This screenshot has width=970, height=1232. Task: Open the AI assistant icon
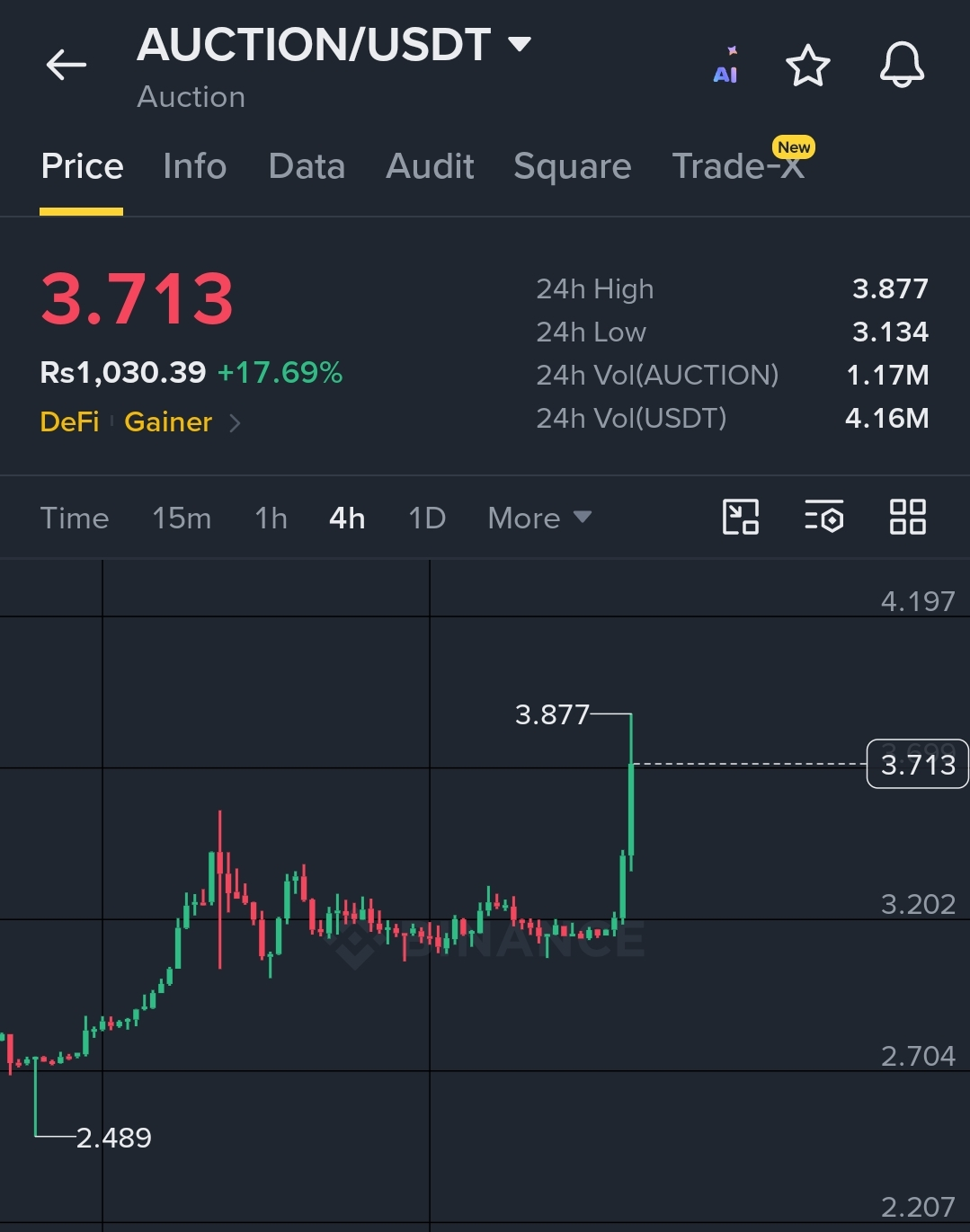pyautogui.click(x=725, y=66)
